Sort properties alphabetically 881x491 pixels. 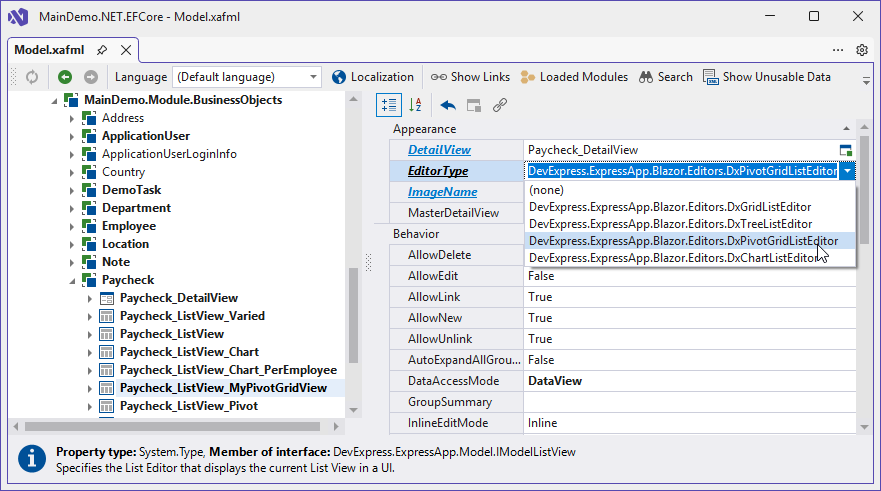tap(416, 105)
